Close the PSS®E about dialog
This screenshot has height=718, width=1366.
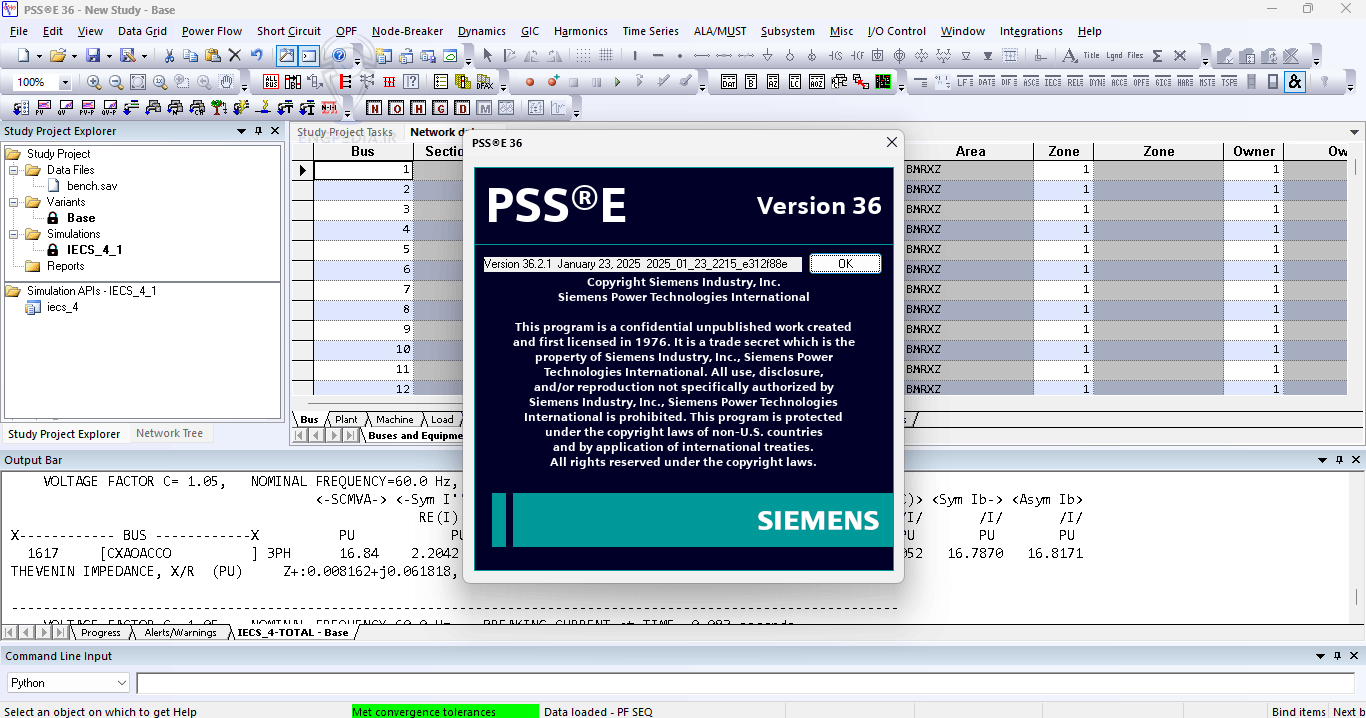(x=892, y=143)
